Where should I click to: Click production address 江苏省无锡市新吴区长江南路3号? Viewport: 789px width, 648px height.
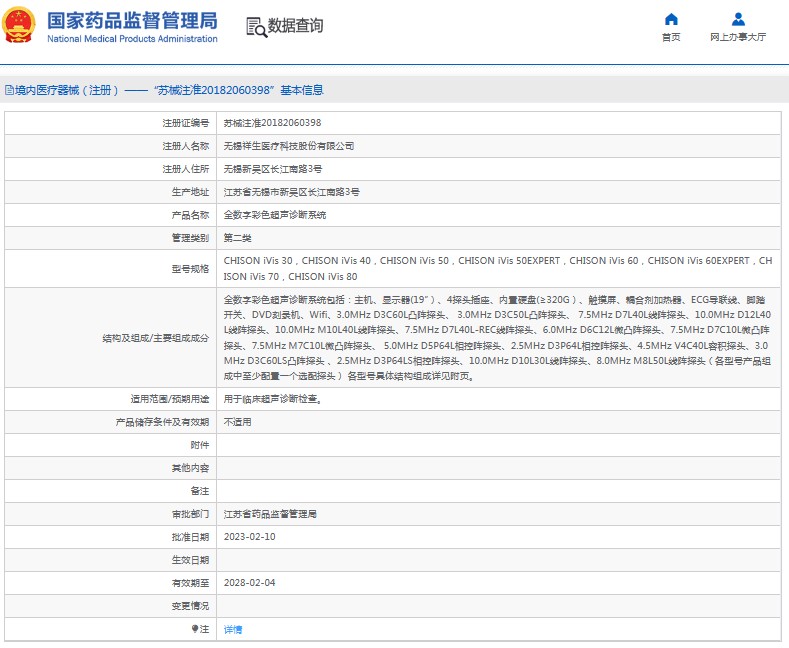pos(291,192)
